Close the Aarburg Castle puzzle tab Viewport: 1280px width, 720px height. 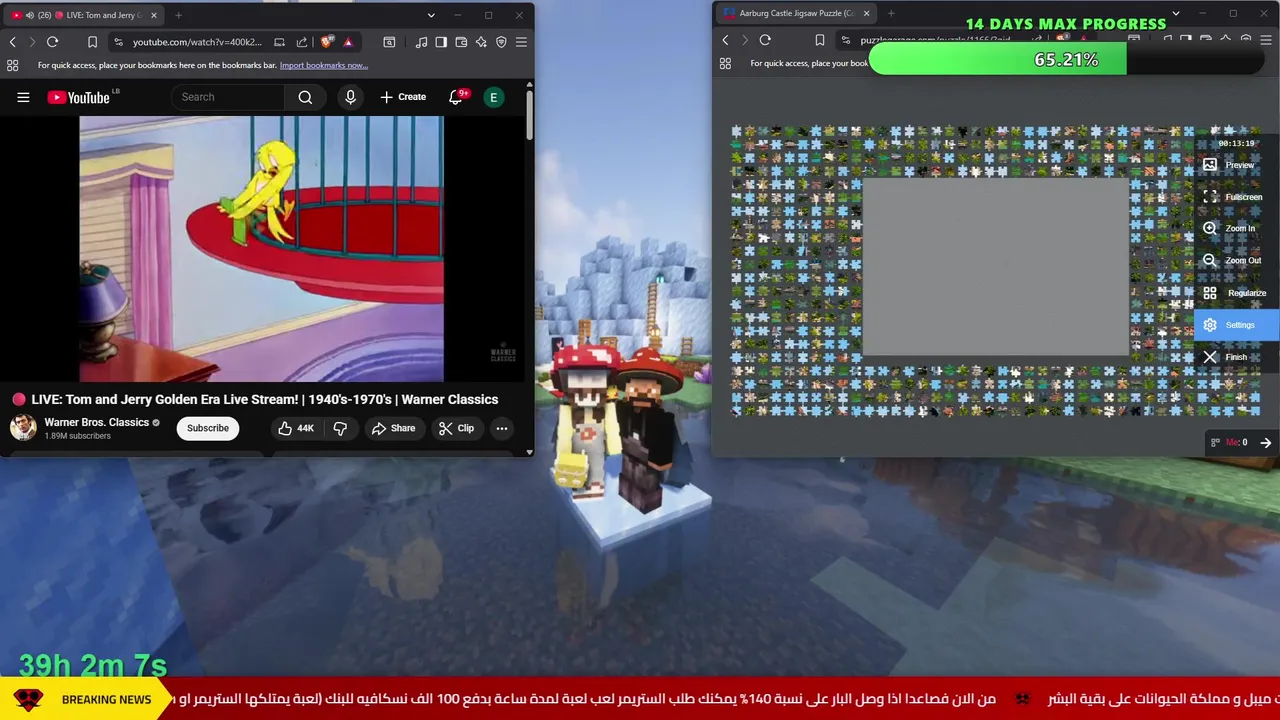(x=866, y=13)
